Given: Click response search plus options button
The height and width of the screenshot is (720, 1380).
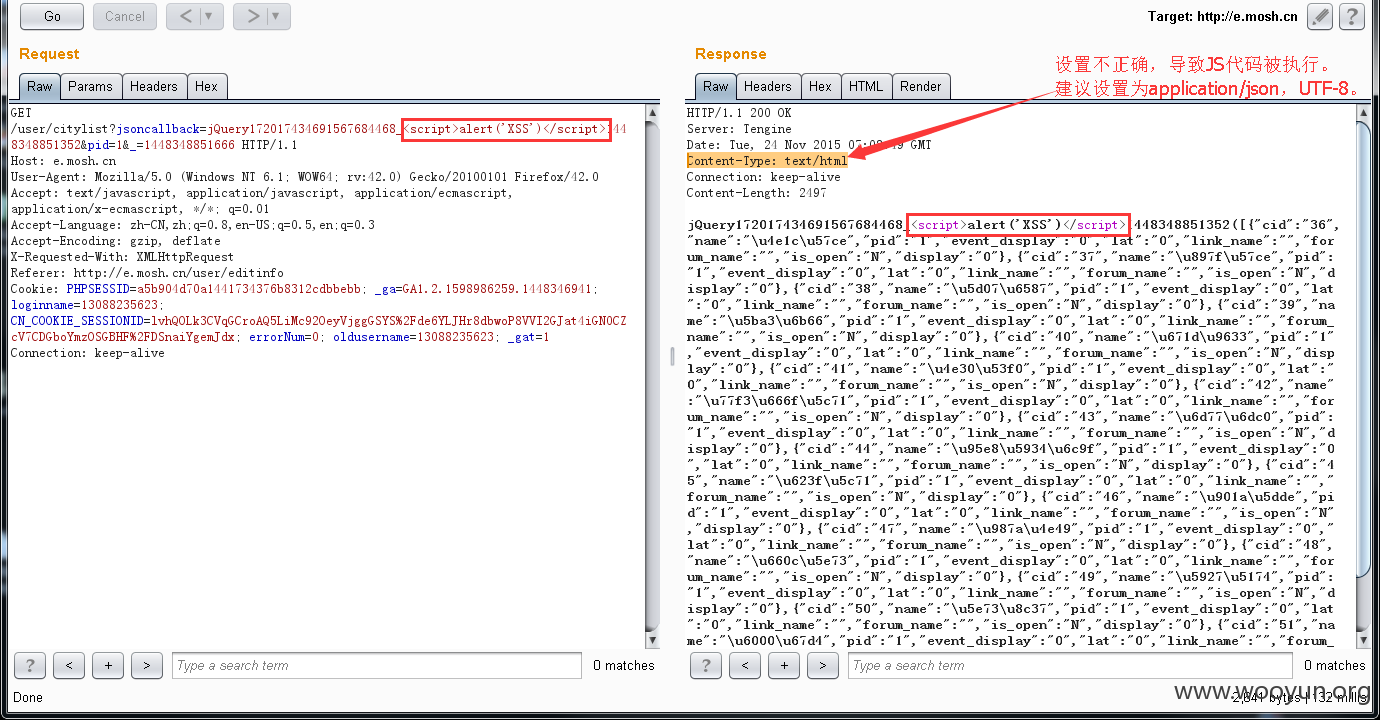Looking at the screenshot, I should point(784,665).
